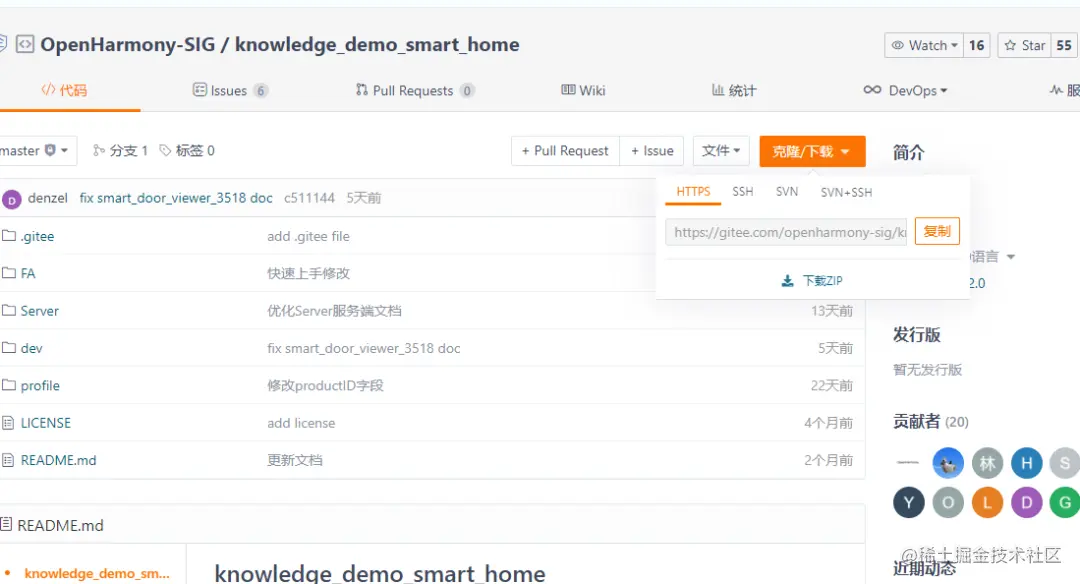Click the README.md file icon in file list
Viewport: 1080px width, 584px height.
pyautogui.click(x=8, y=460)
